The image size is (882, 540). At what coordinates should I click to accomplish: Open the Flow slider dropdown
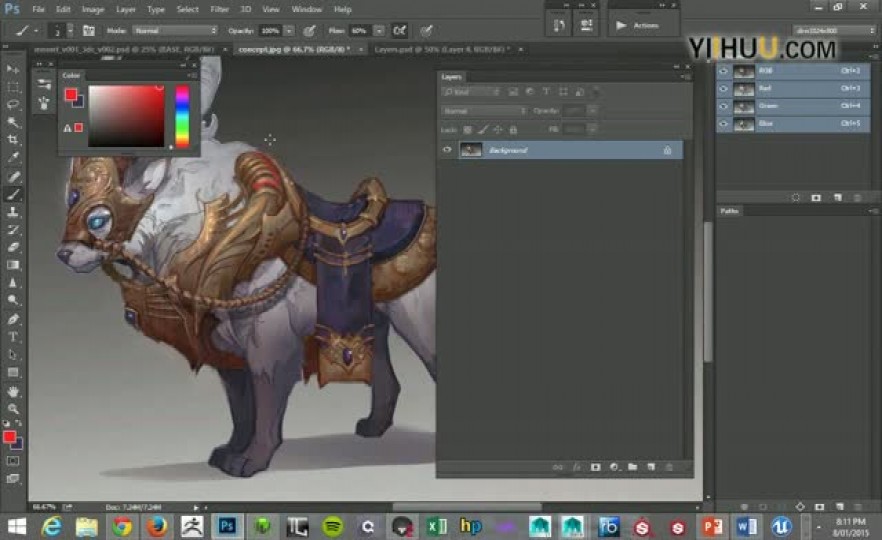pyautogui.click(x=380, y=30)
